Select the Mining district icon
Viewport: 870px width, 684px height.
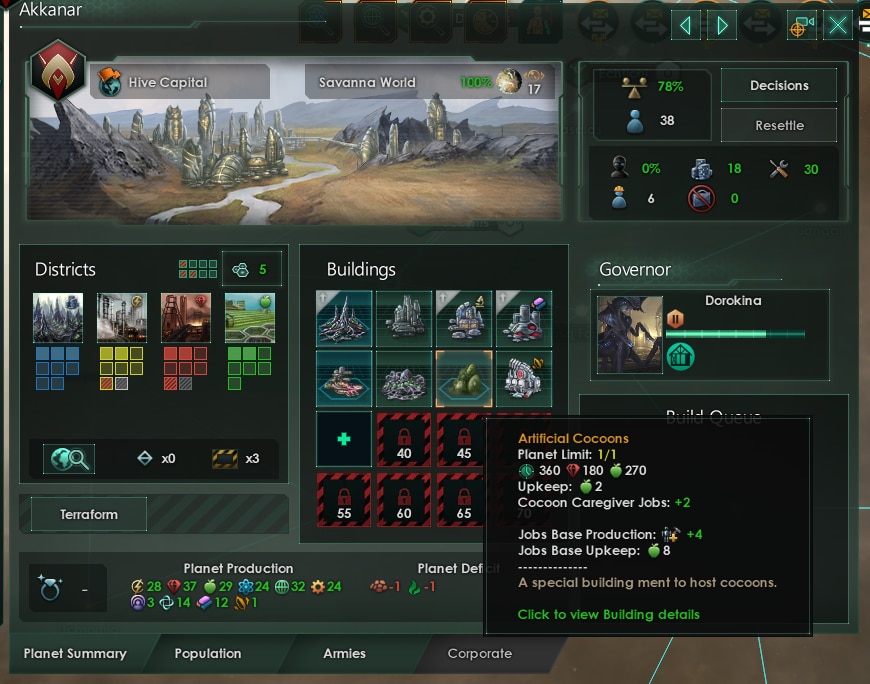click(186, 317)
